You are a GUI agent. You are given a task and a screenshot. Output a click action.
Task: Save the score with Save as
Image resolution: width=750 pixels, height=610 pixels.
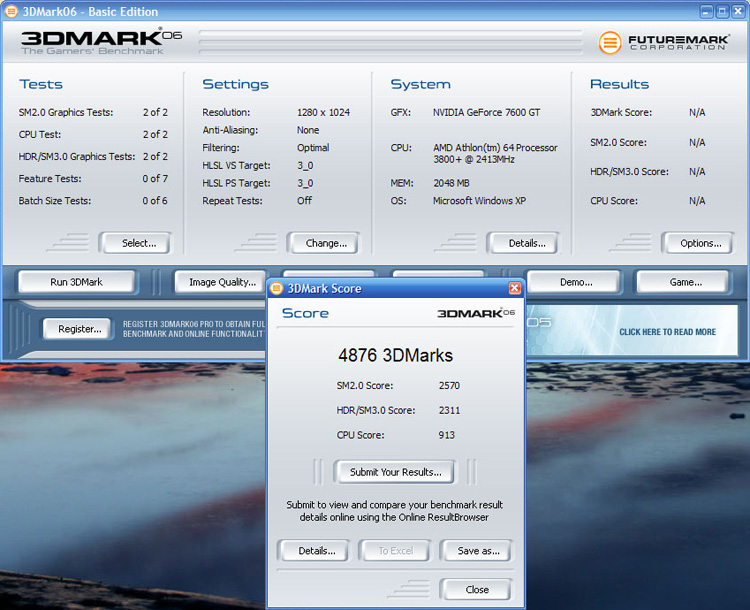(x=476, y=551)
